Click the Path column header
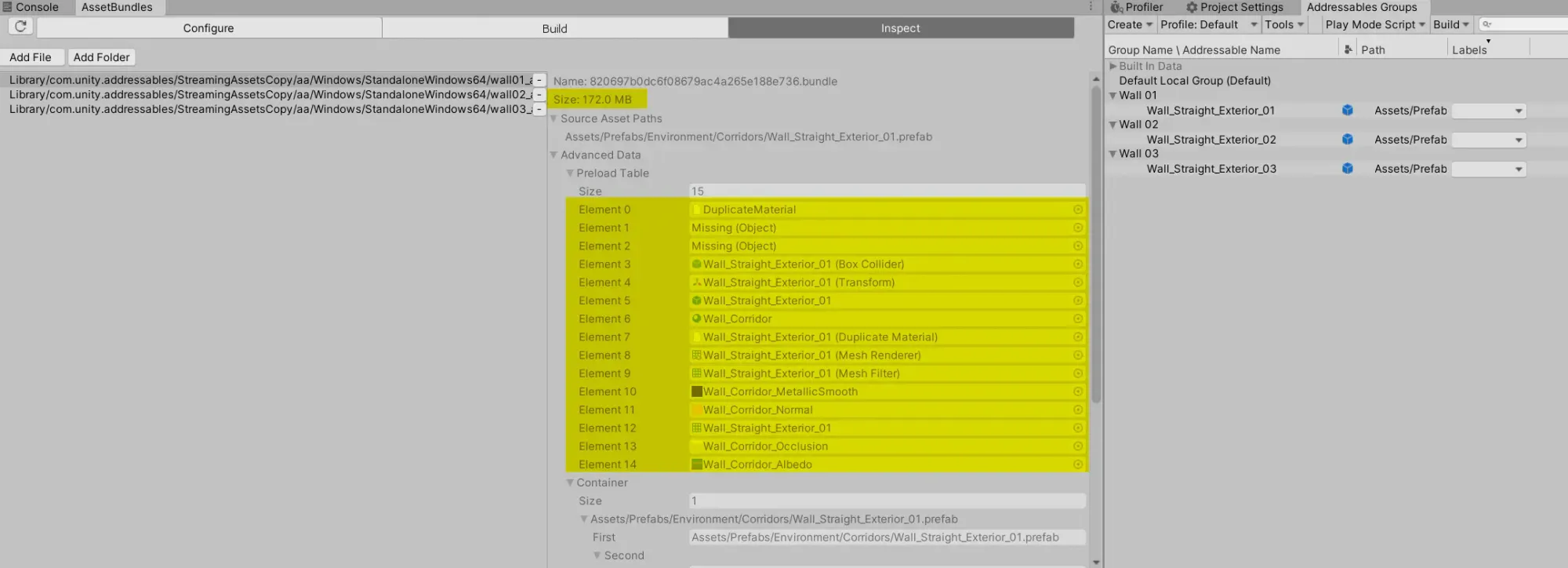 click(1373, 49)
